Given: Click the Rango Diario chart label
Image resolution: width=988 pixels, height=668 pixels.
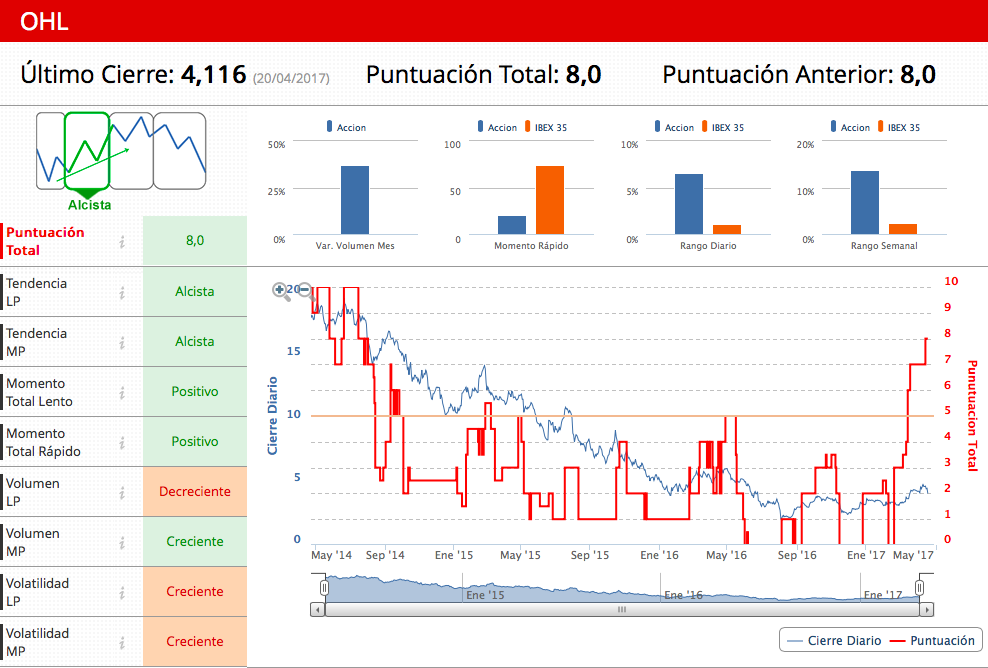Looking at the screenshot, I should 708,246.
